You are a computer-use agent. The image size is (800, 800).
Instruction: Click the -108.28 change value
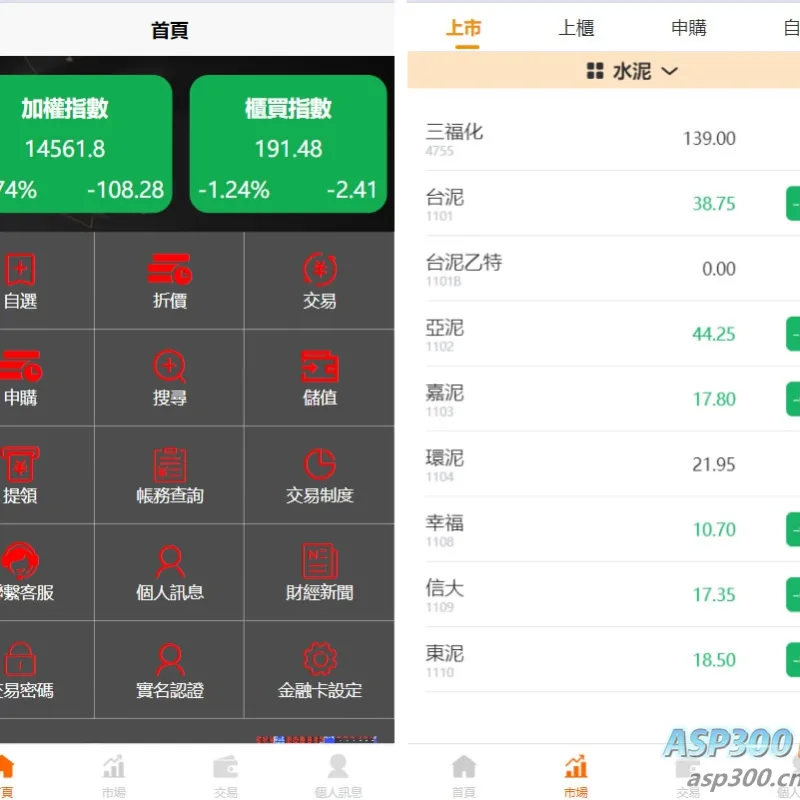pyautogui.click(x=126, y=190)
